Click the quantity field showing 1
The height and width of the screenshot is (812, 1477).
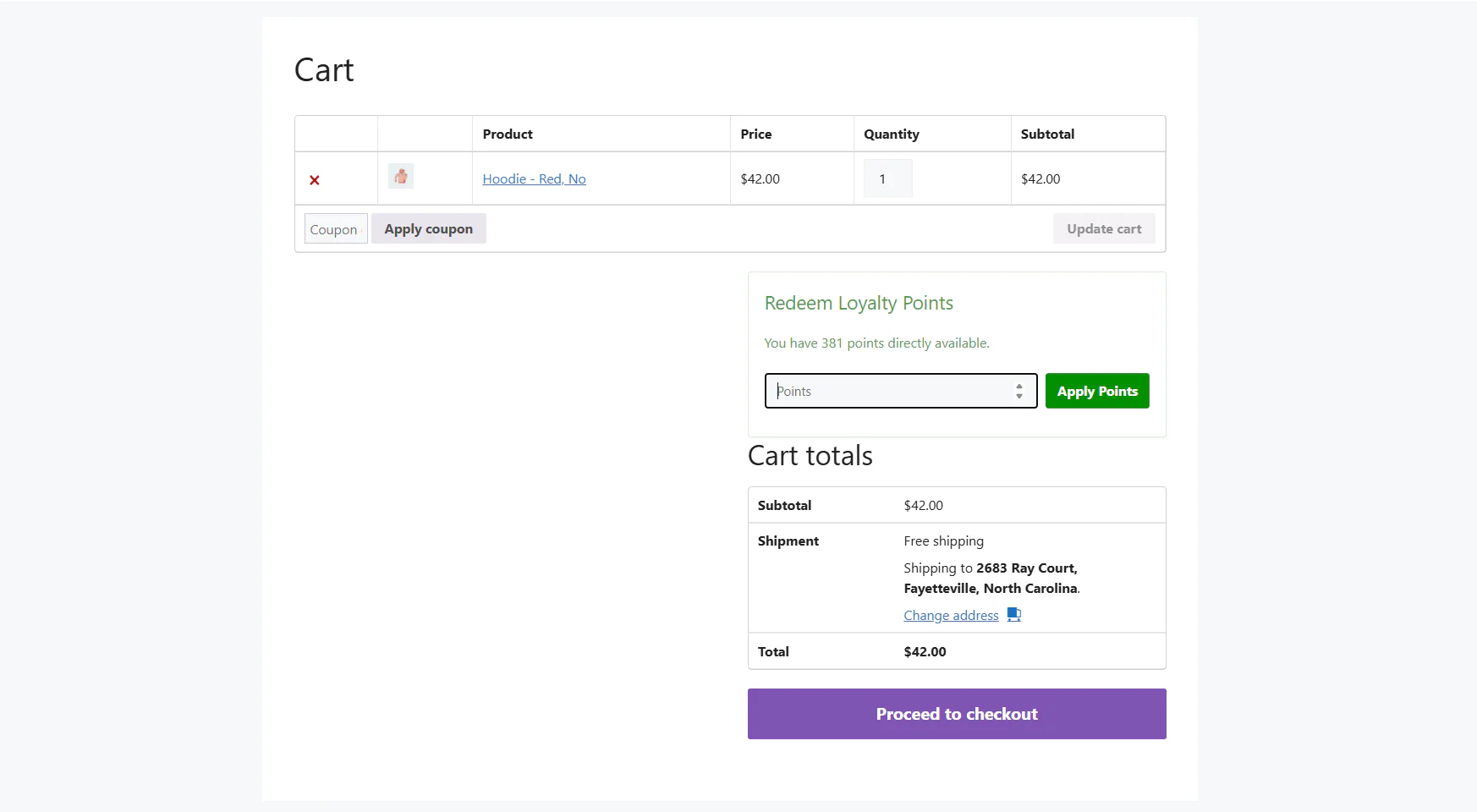(x=887, y=178)
